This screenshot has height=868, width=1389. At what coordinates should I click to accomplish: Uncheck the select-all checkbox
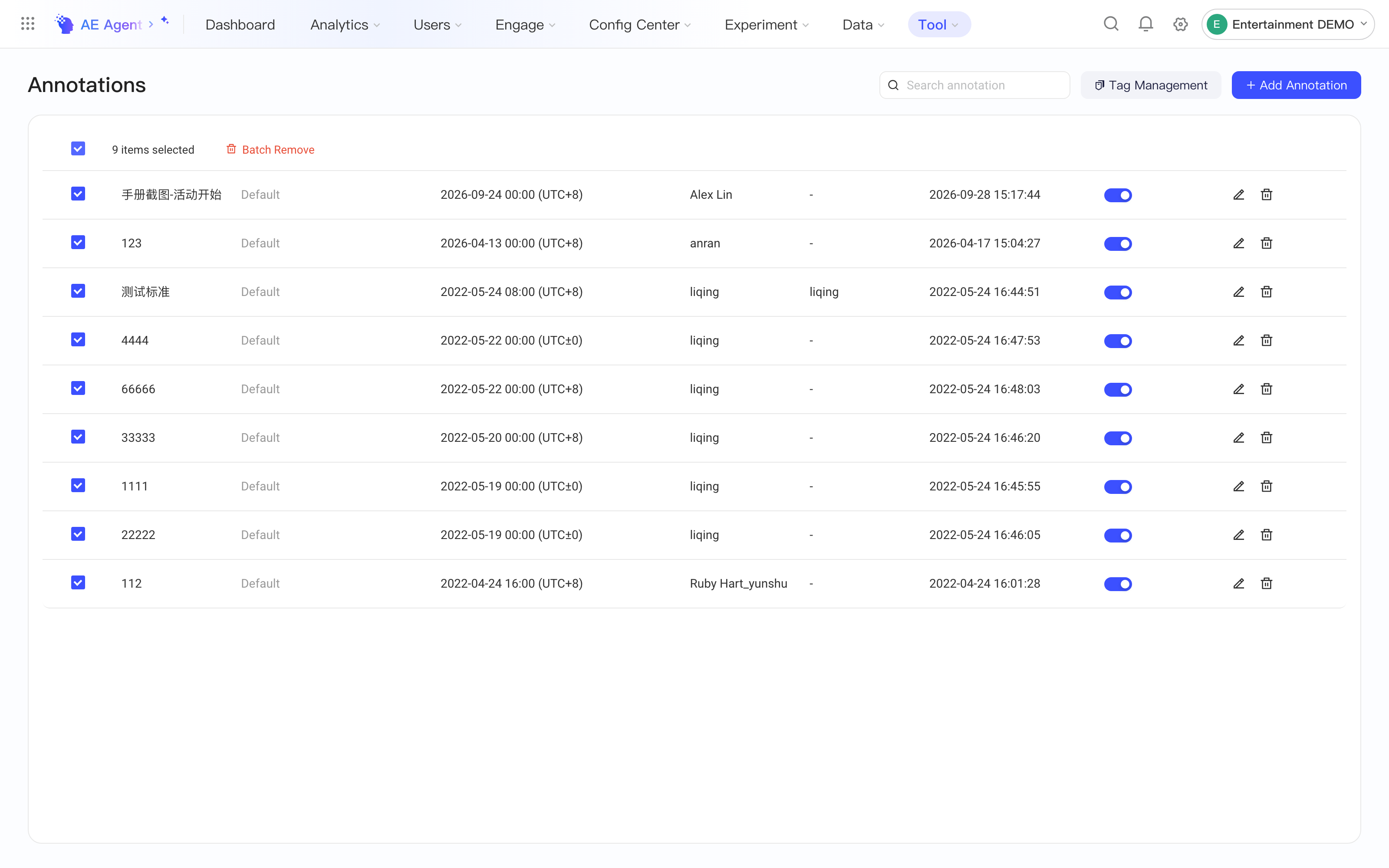78,149
